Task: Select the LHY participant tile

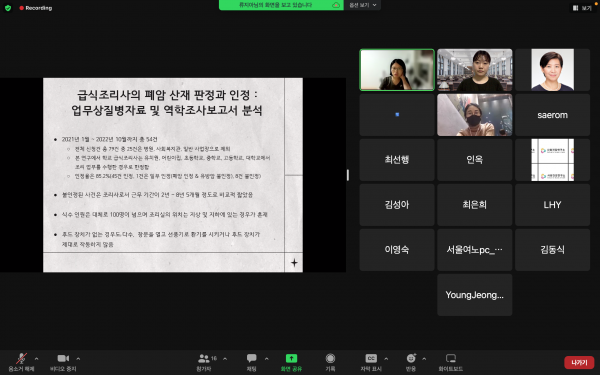Action: 552,205
